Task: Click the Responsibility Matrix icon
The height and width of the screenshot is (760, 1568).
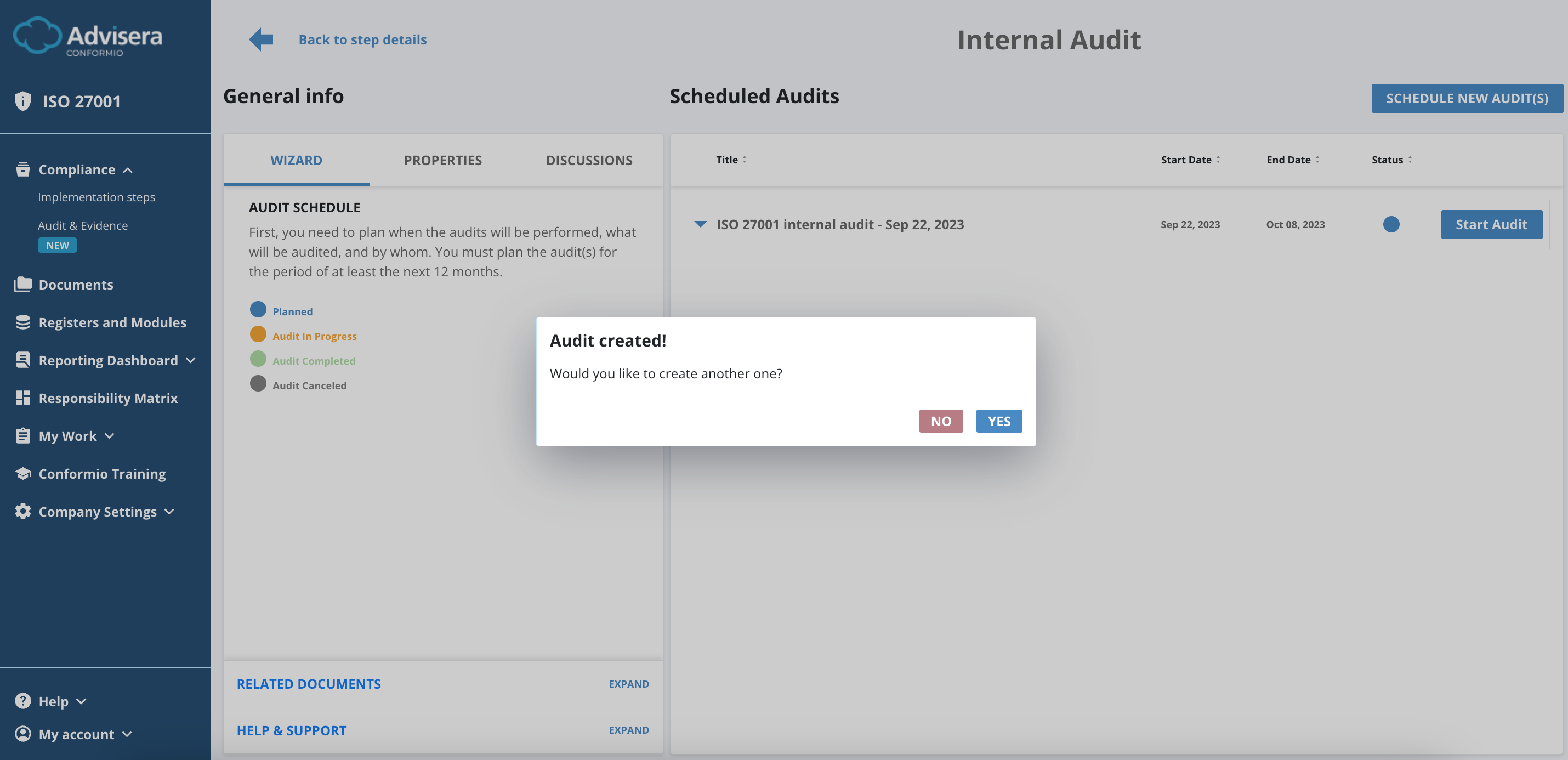Action: click(22, 398)
